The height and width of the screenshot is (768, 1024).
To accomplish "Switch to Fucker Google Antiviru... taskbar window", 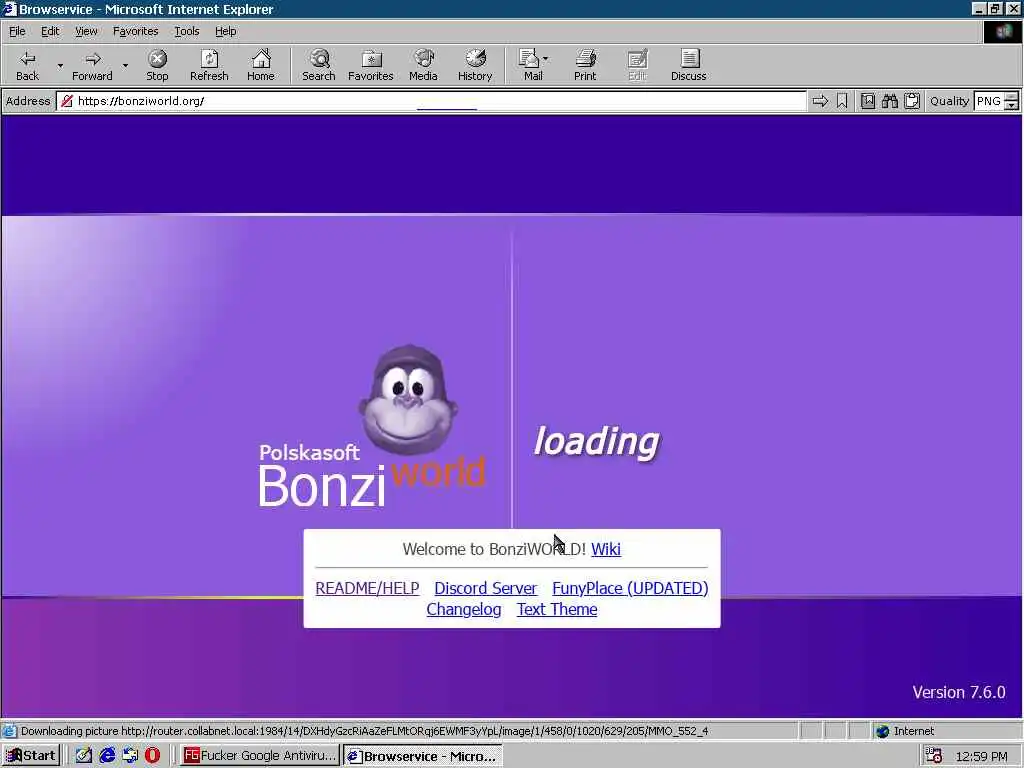I will point(260,756).
